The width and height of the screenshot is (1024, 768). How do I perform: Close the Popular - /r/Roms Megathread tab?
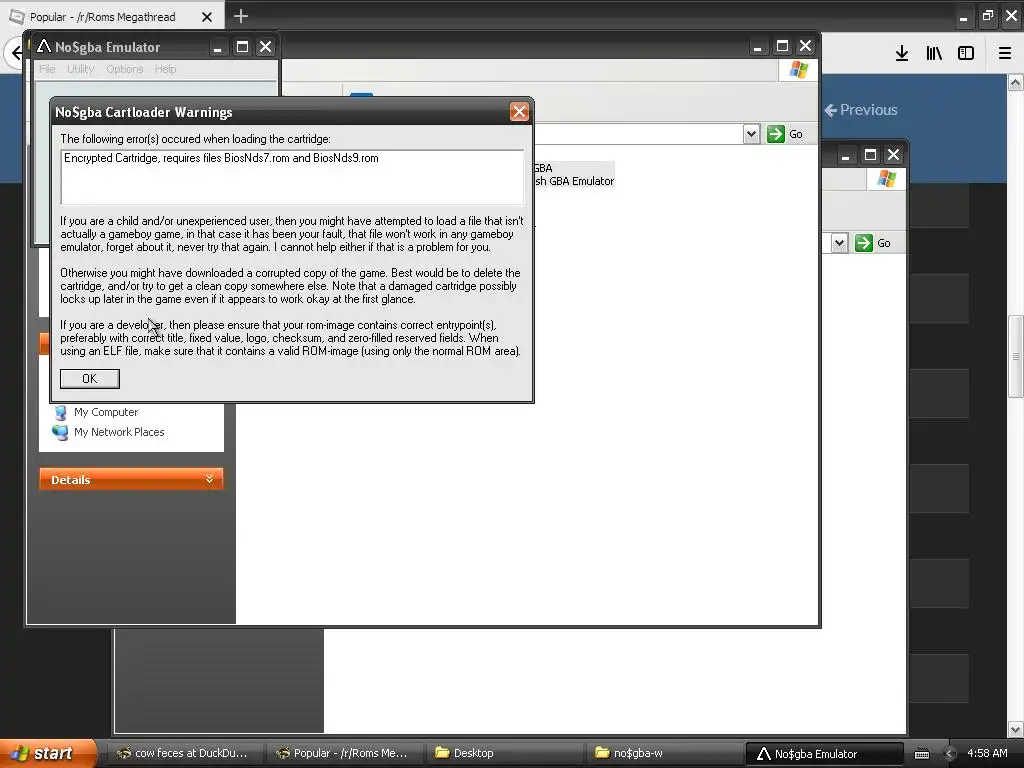pyautogui.click(x=207, y=17)
